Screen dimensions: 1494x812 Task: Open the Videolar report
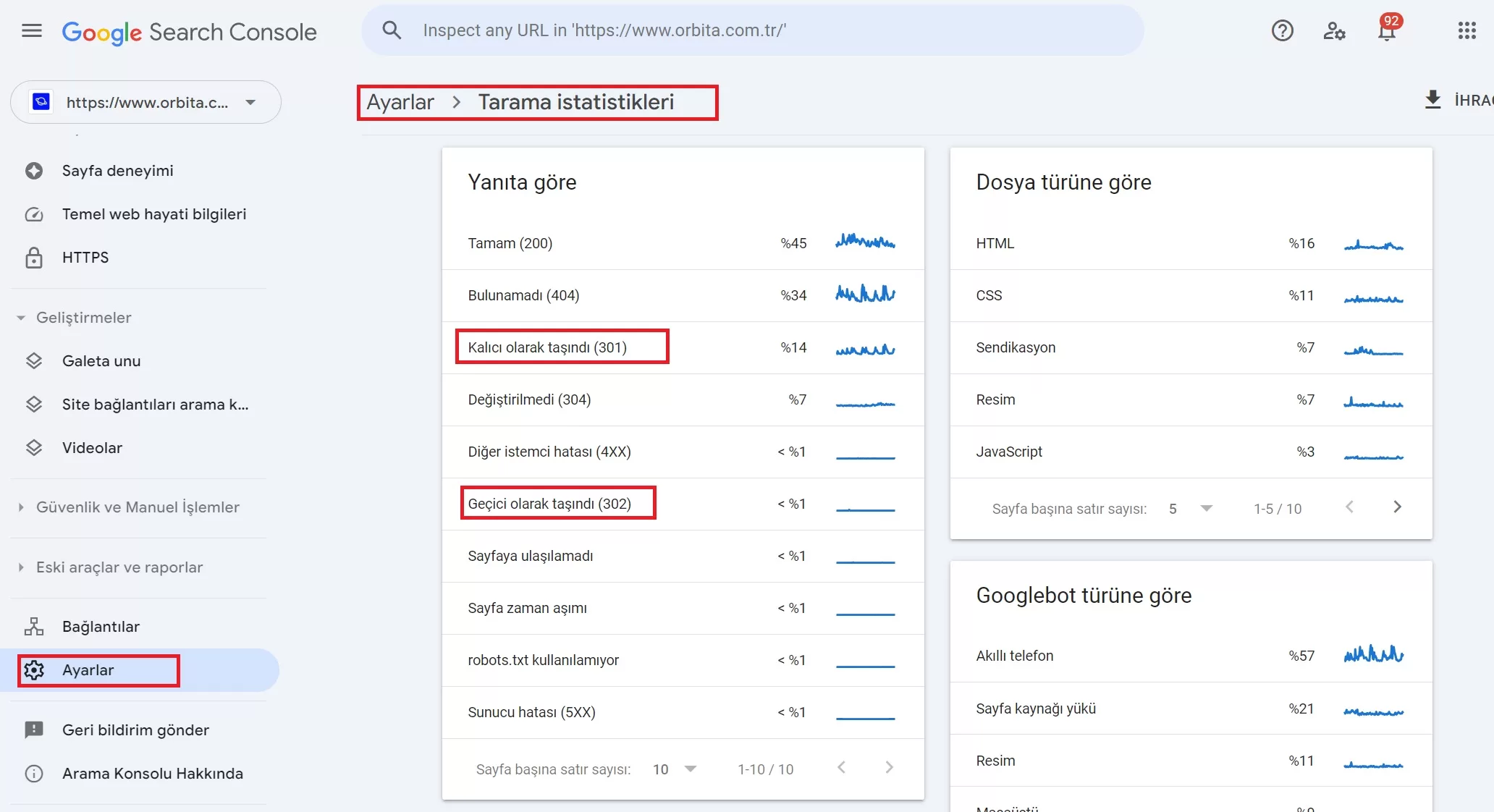coord(140,448)
